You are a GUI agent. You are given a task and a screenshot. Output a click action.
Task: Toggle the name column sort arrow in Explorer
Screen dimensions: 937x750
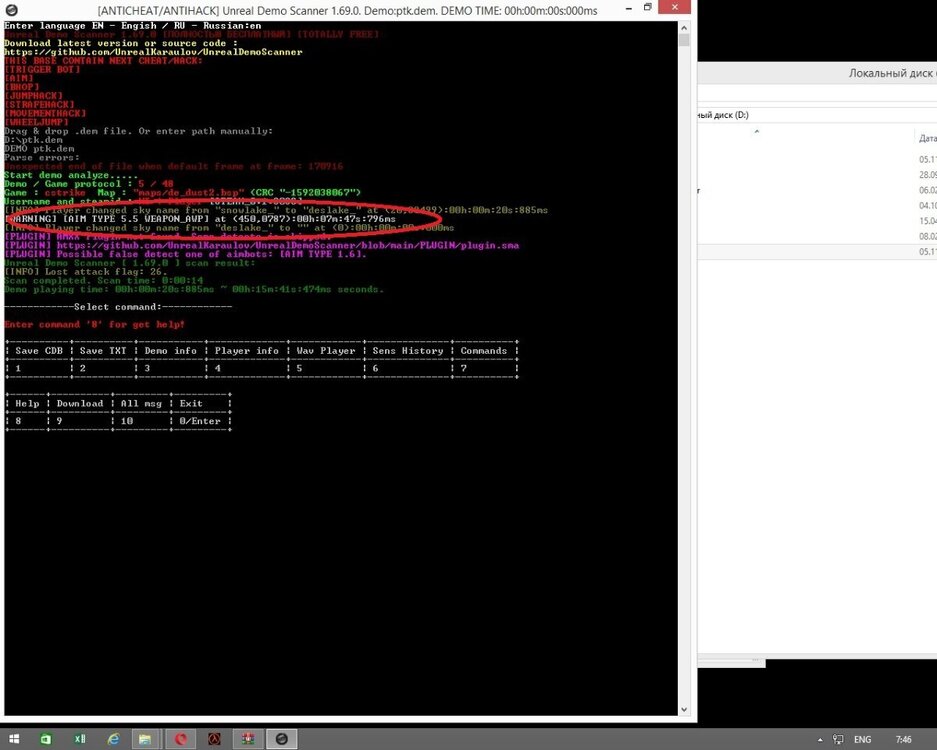756,130
